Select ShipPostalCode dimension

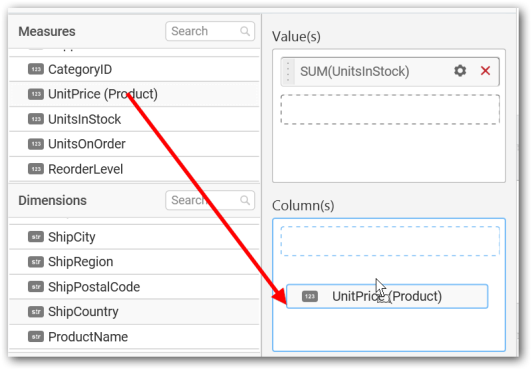134,287
